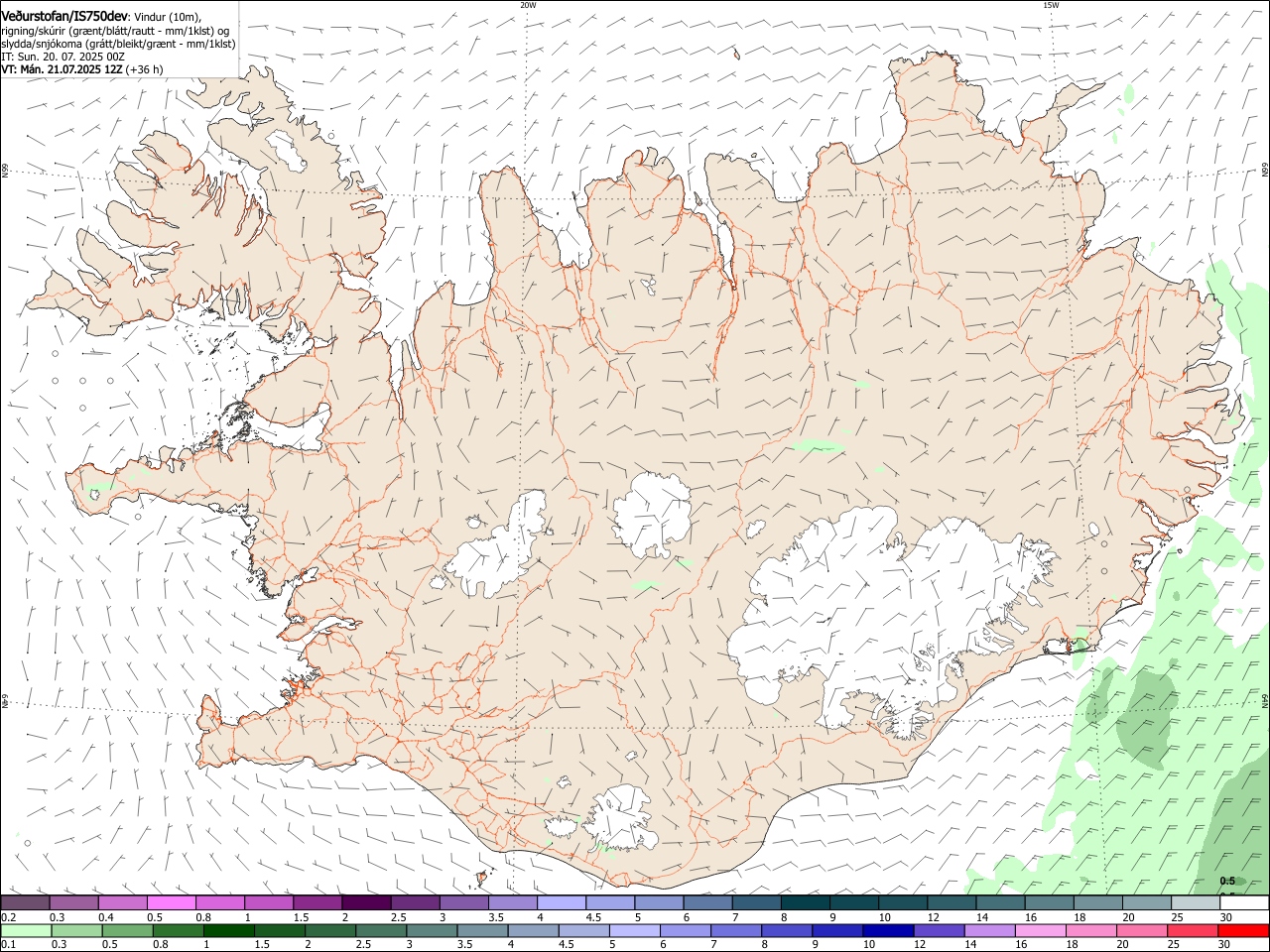1270x952 pixels.
Task: Click the rain legend swatch between 5 and 6
Action: 635,931
